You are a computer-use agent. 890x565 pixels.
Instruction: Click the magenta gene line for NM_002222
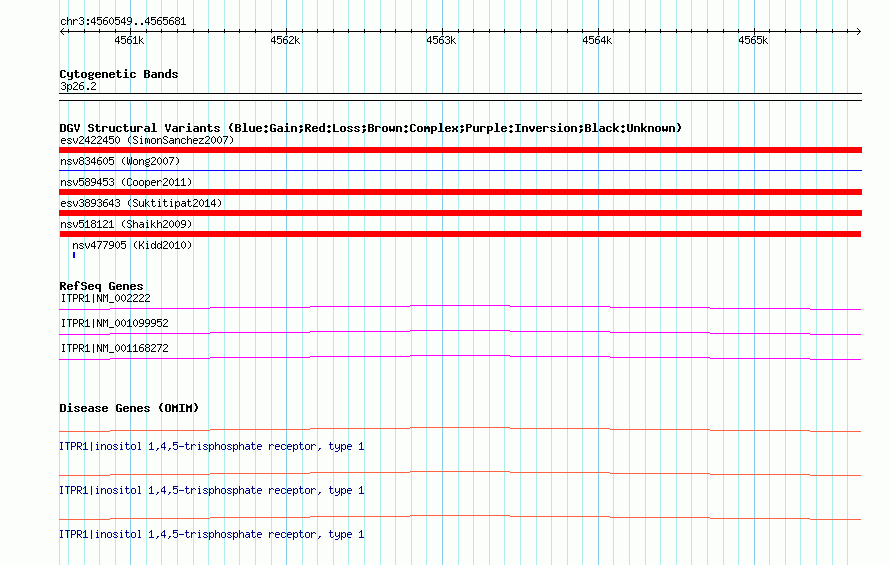tap(460, 307)
